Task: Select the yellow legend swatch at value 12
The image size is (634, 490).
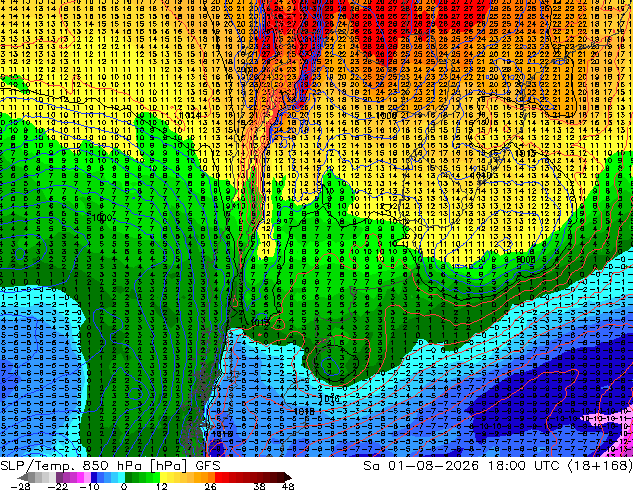Action: click(x=164, y=477)
